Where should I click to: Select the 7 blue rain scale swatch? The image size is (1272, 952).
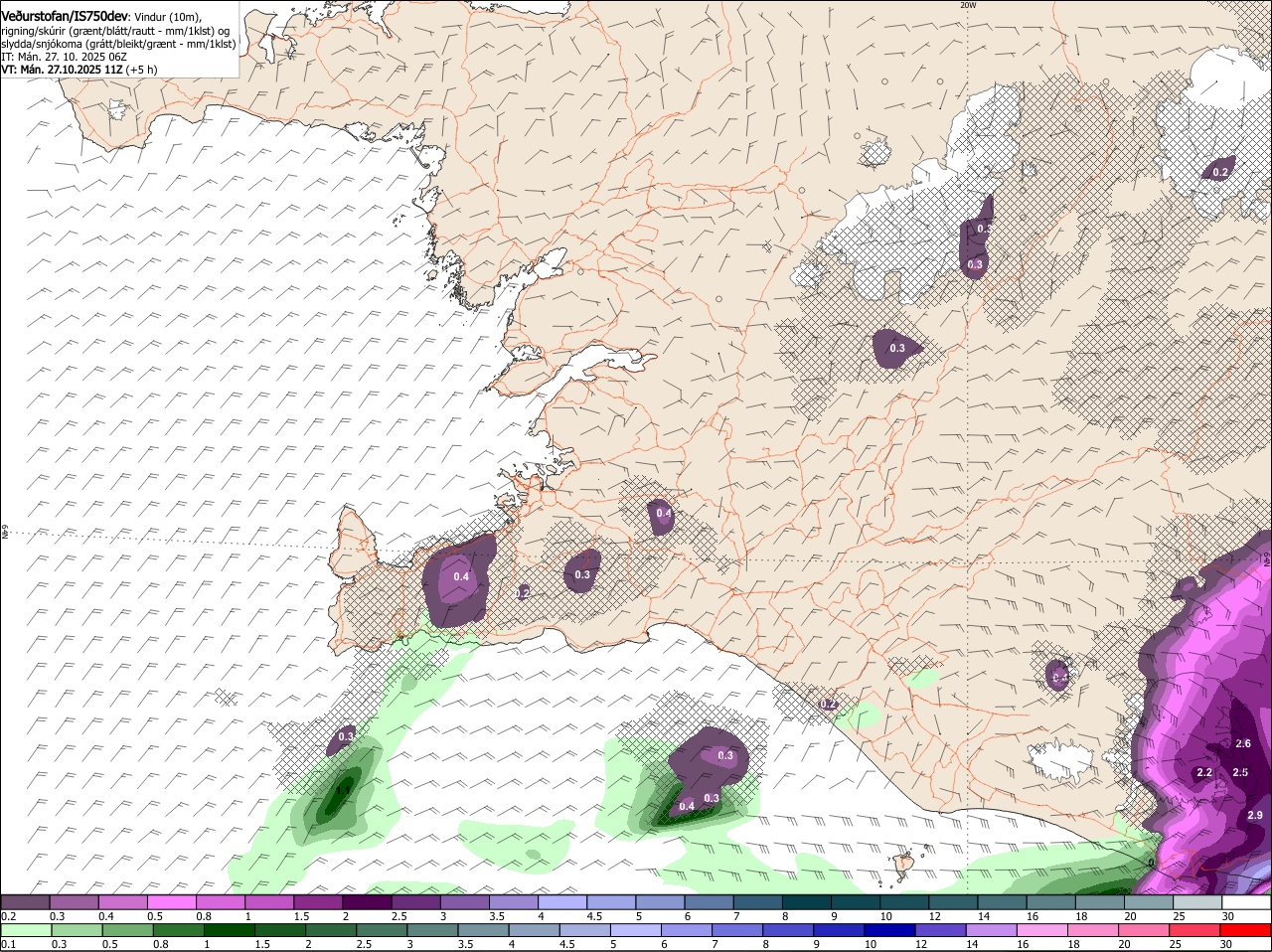[737, 930]
